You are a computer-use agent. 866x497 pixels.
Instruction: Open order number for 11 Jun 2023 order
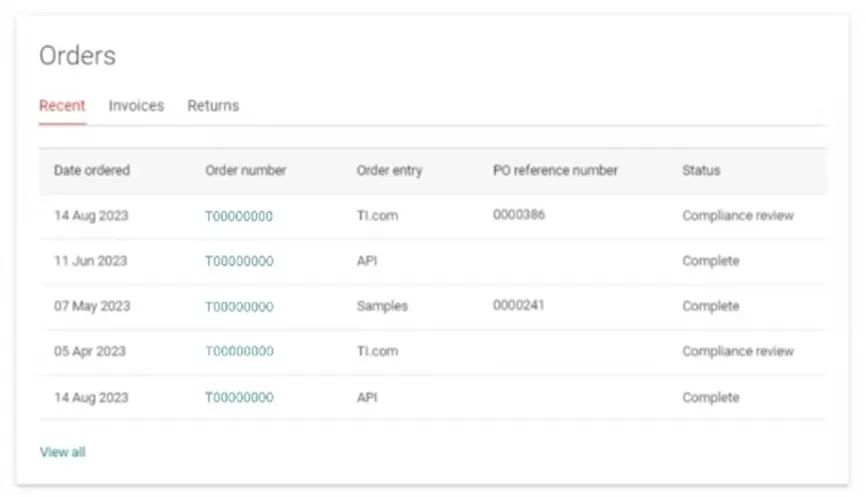[239, 261]
